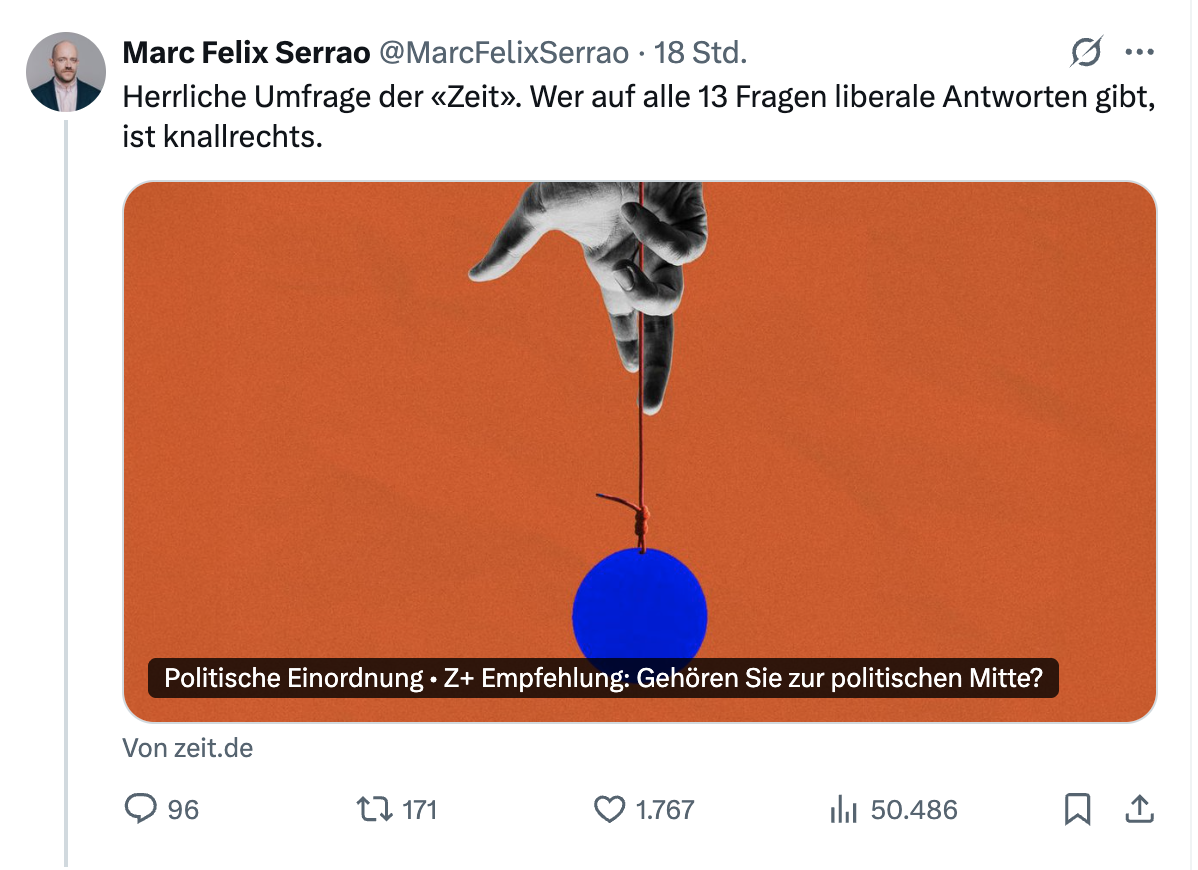Click the reply speech bubble icon
Viewport: 1198px width, 870px height.
click(x=139, y=809)
